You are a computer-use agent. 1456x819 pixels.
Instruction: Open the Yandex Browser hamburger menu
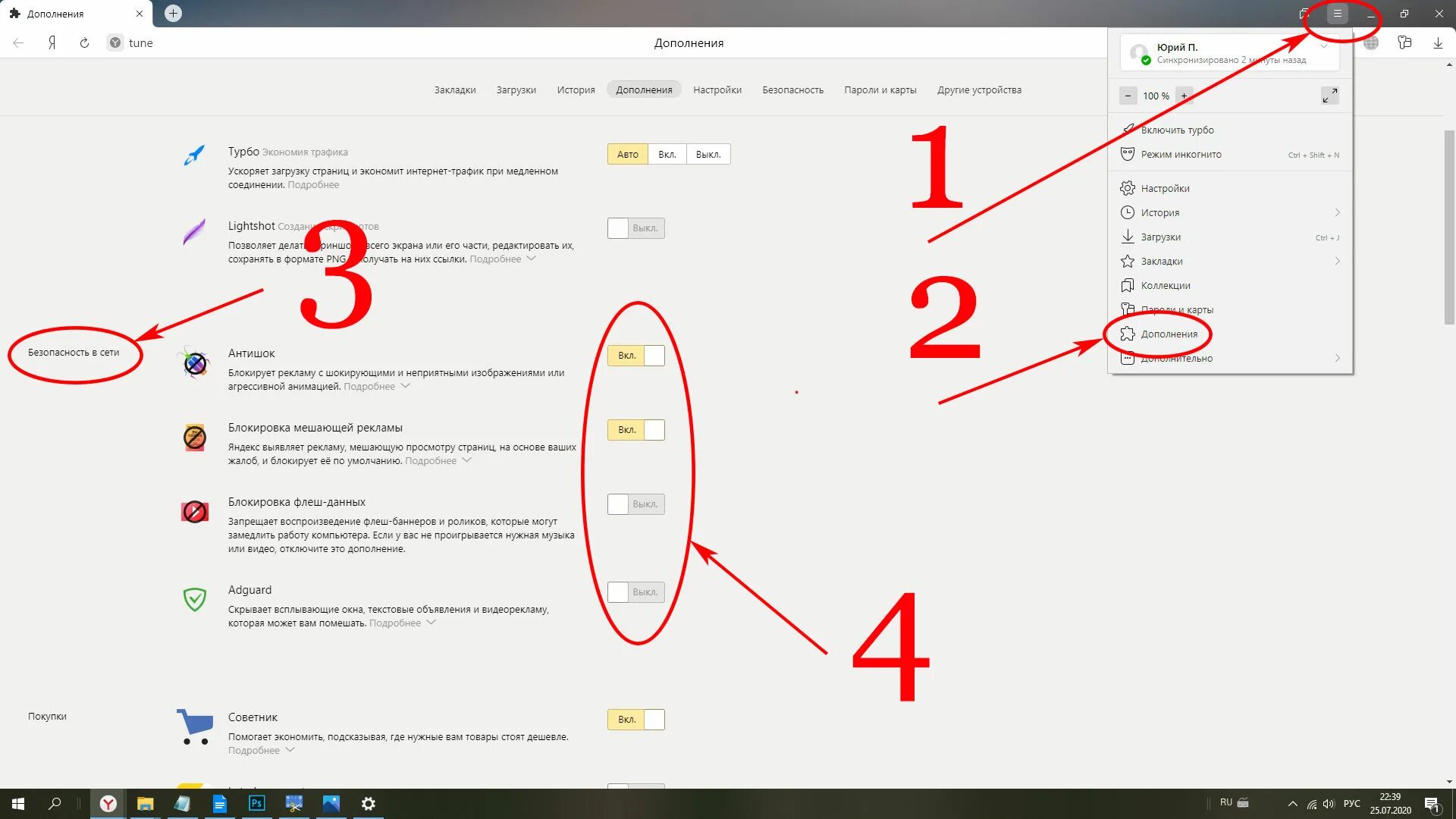[x=1338, y=14]
